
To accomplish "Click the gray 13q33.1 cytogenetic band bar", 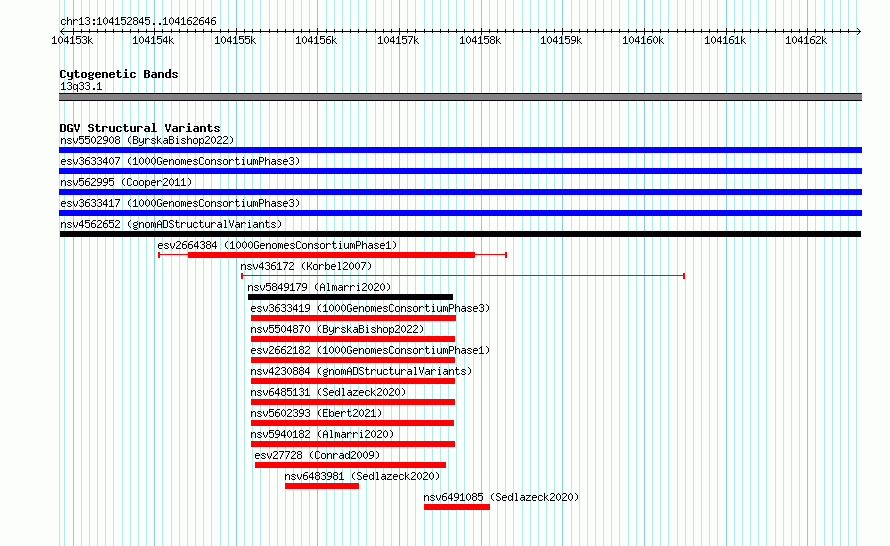I will 460,98.
